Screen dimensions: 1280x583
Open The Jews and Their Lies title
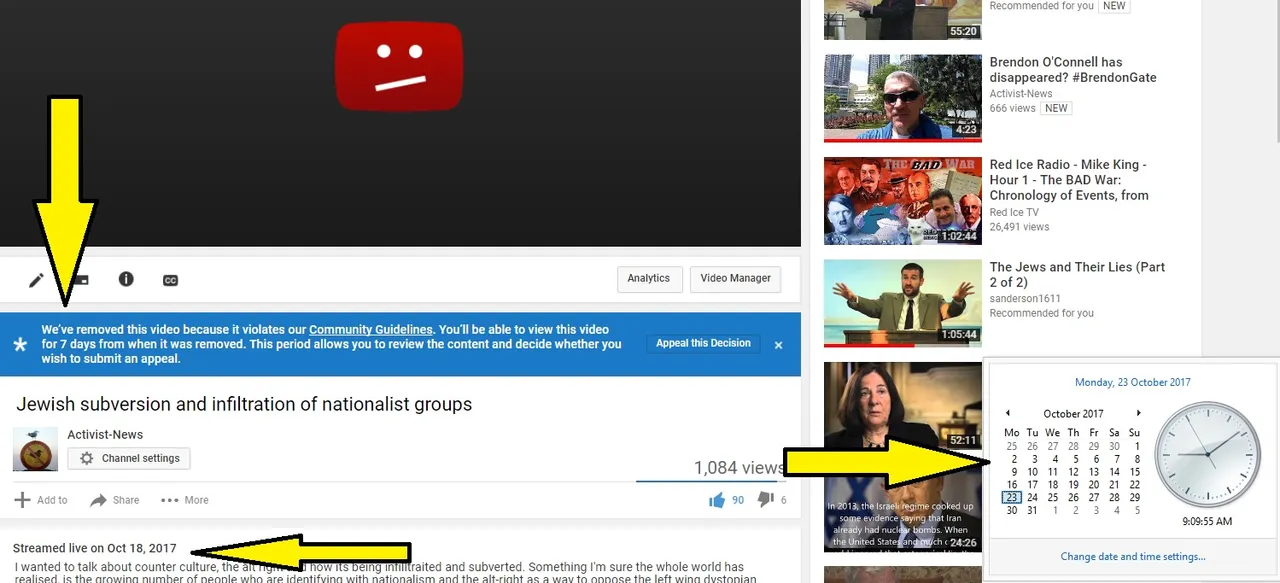1077,275
